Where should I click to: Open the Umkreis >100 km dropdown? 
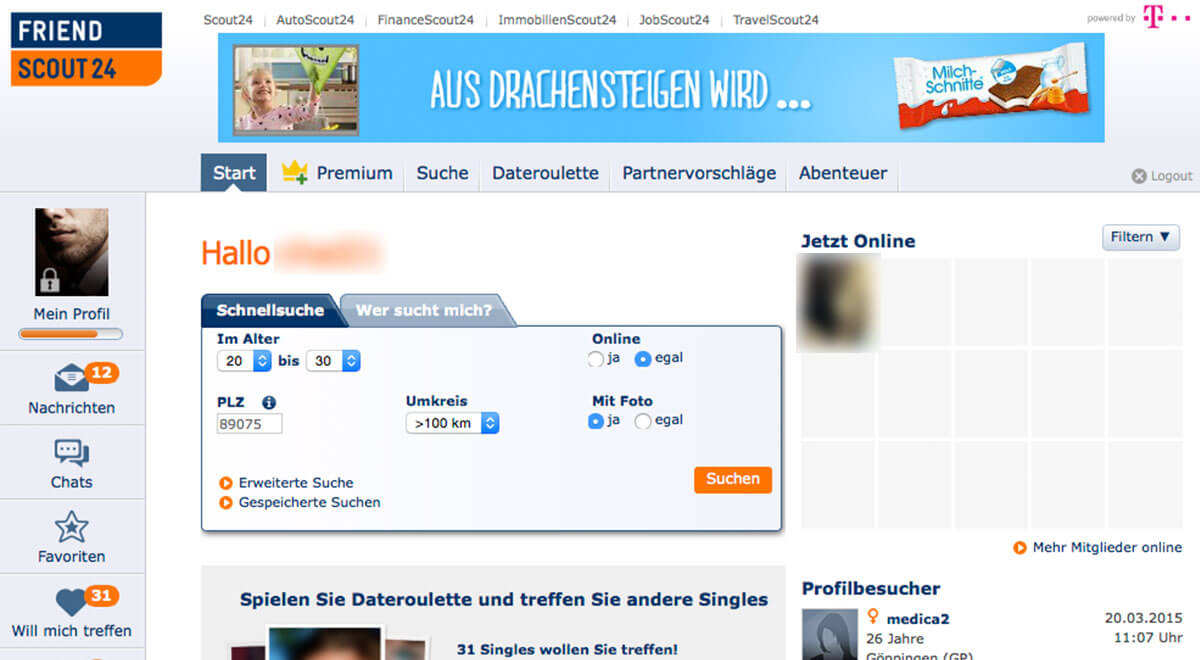452,423
